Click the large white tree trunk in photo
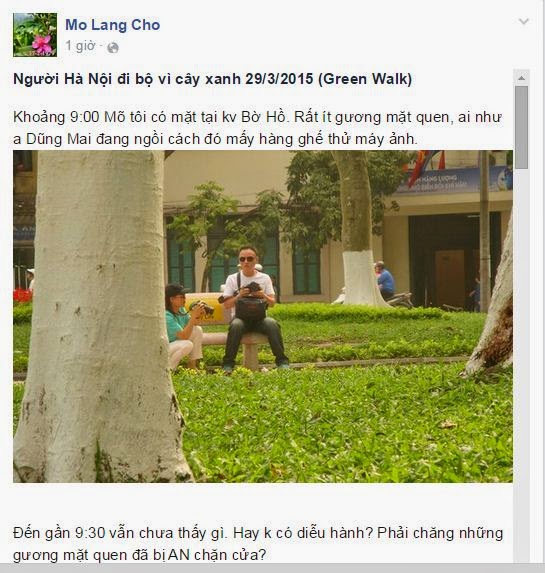Viewport: 545px width, 573px height. [102, 316]
